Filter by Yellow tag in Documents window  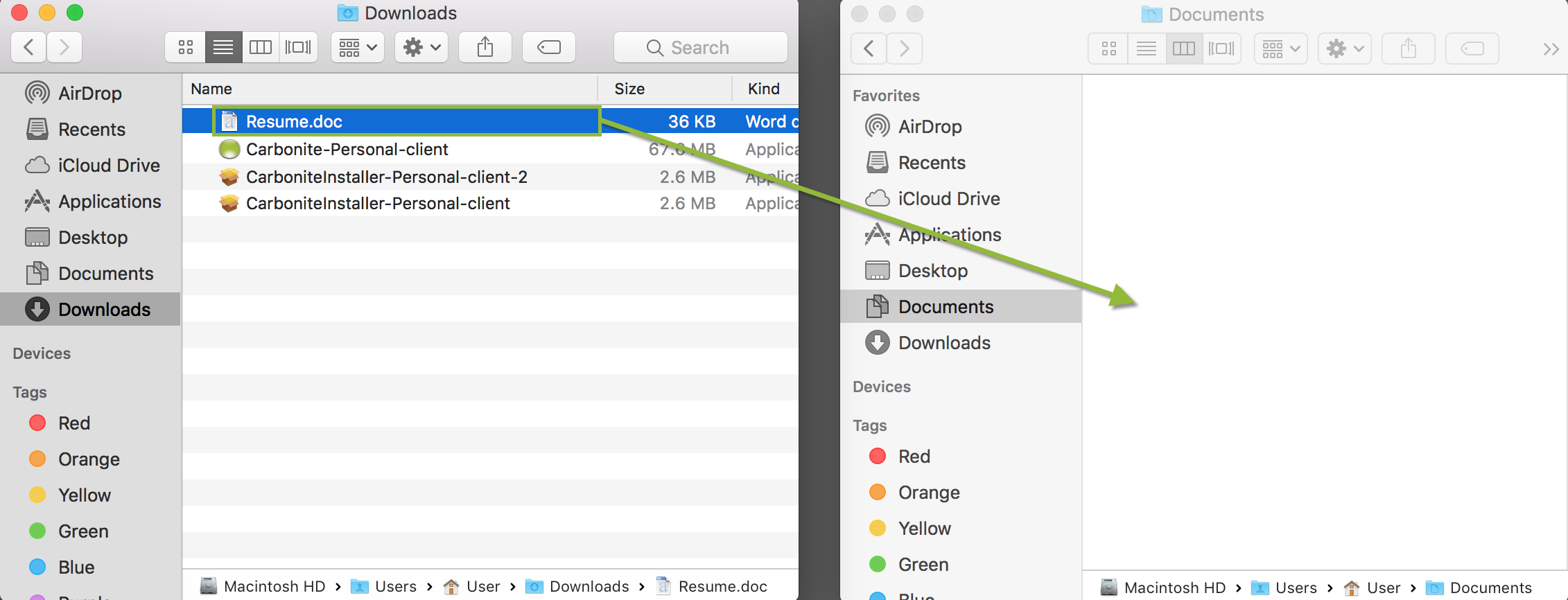tap(961, 528)
